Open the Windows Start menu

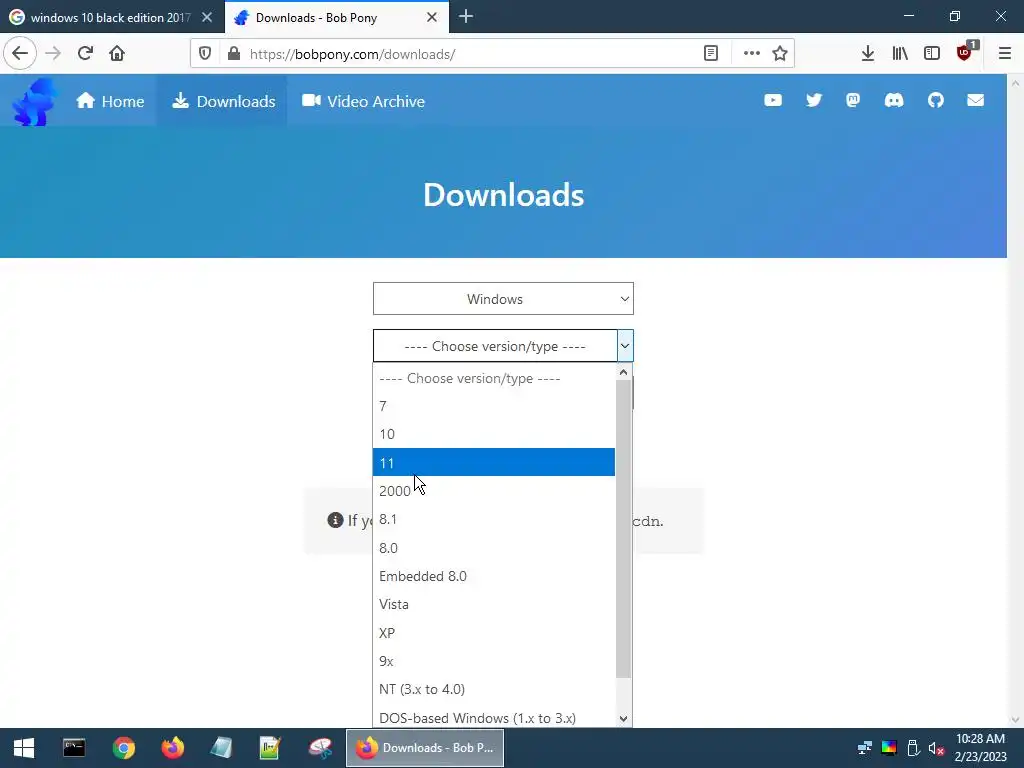pyautogui.click(x=24, y=748)
